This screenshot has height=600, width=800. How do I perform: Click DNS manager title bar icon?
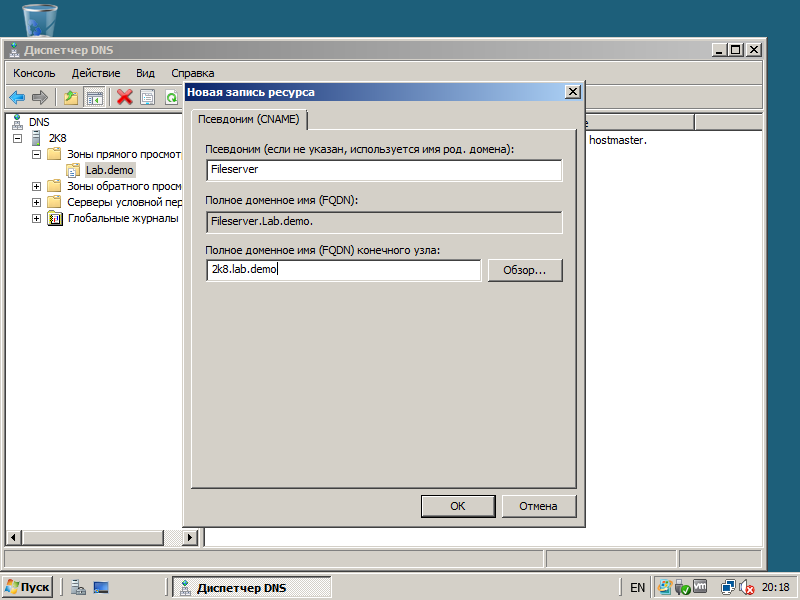point(14,50)
